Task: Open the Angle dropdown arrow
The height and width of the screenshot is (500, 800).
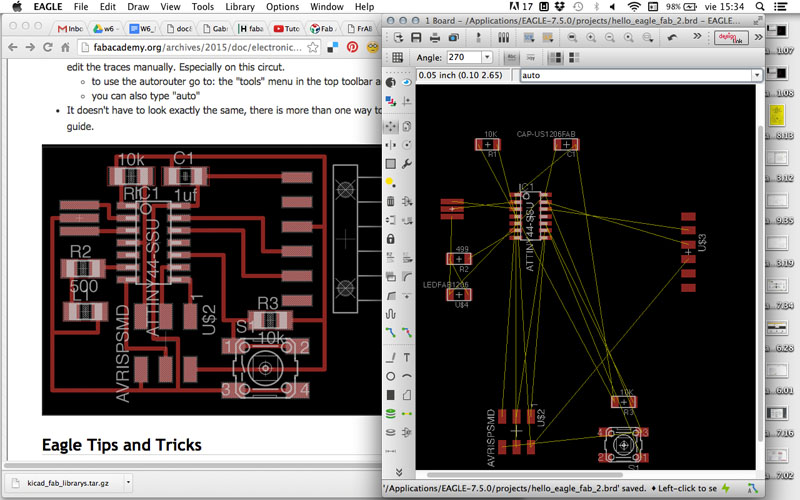Action: click(487, 57)
